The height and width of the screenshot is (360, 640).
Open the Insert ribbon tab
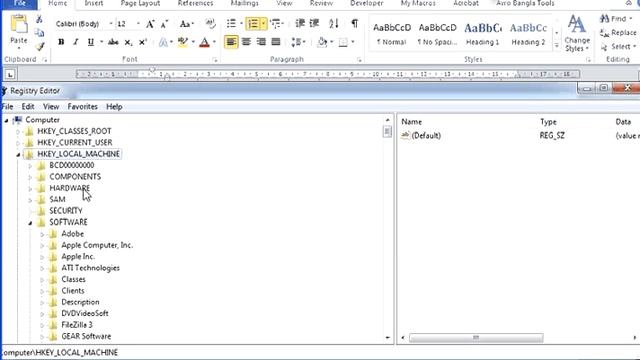tap(94, 3)
